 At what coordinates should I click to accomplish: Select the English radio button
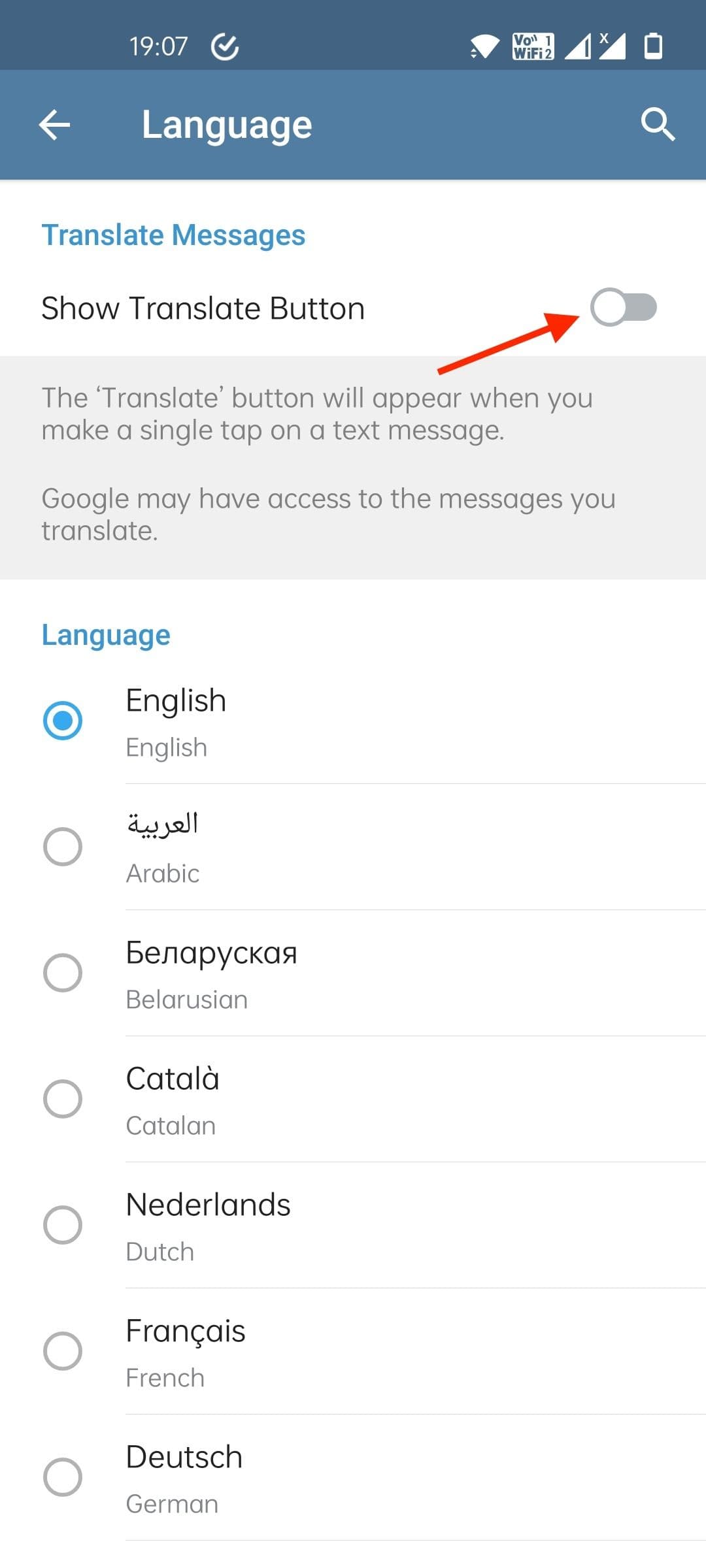click(x=63, y=721)
